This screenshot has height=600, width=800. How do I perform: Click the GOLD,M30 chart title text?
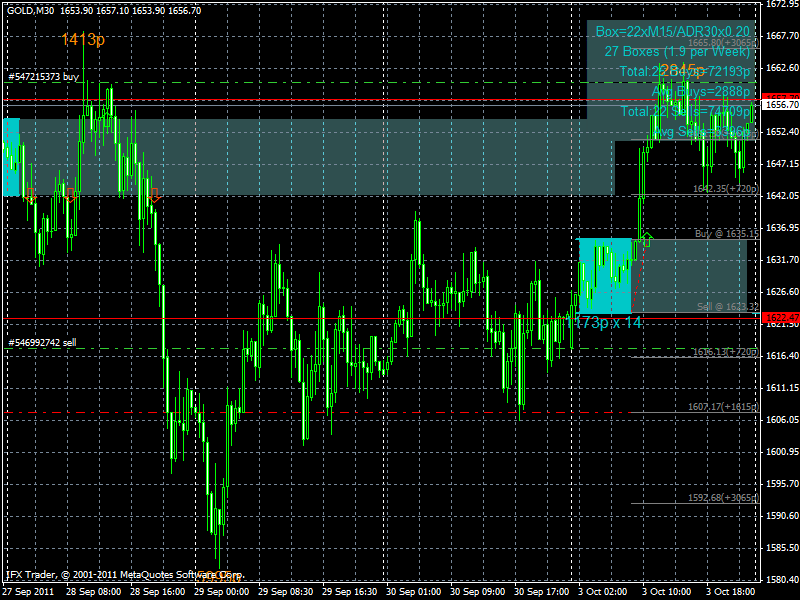point(30,10)
